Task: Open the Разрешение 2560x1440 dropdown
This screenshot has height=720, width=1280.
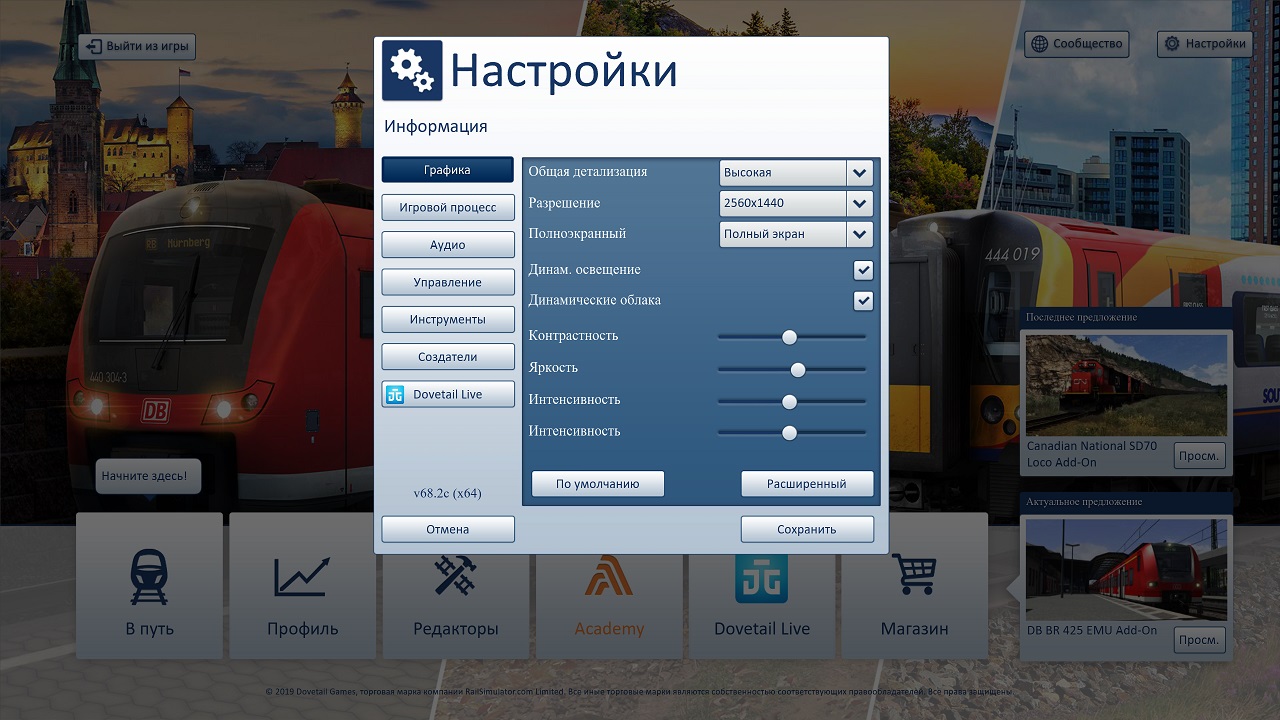Action: pos(859,204)
